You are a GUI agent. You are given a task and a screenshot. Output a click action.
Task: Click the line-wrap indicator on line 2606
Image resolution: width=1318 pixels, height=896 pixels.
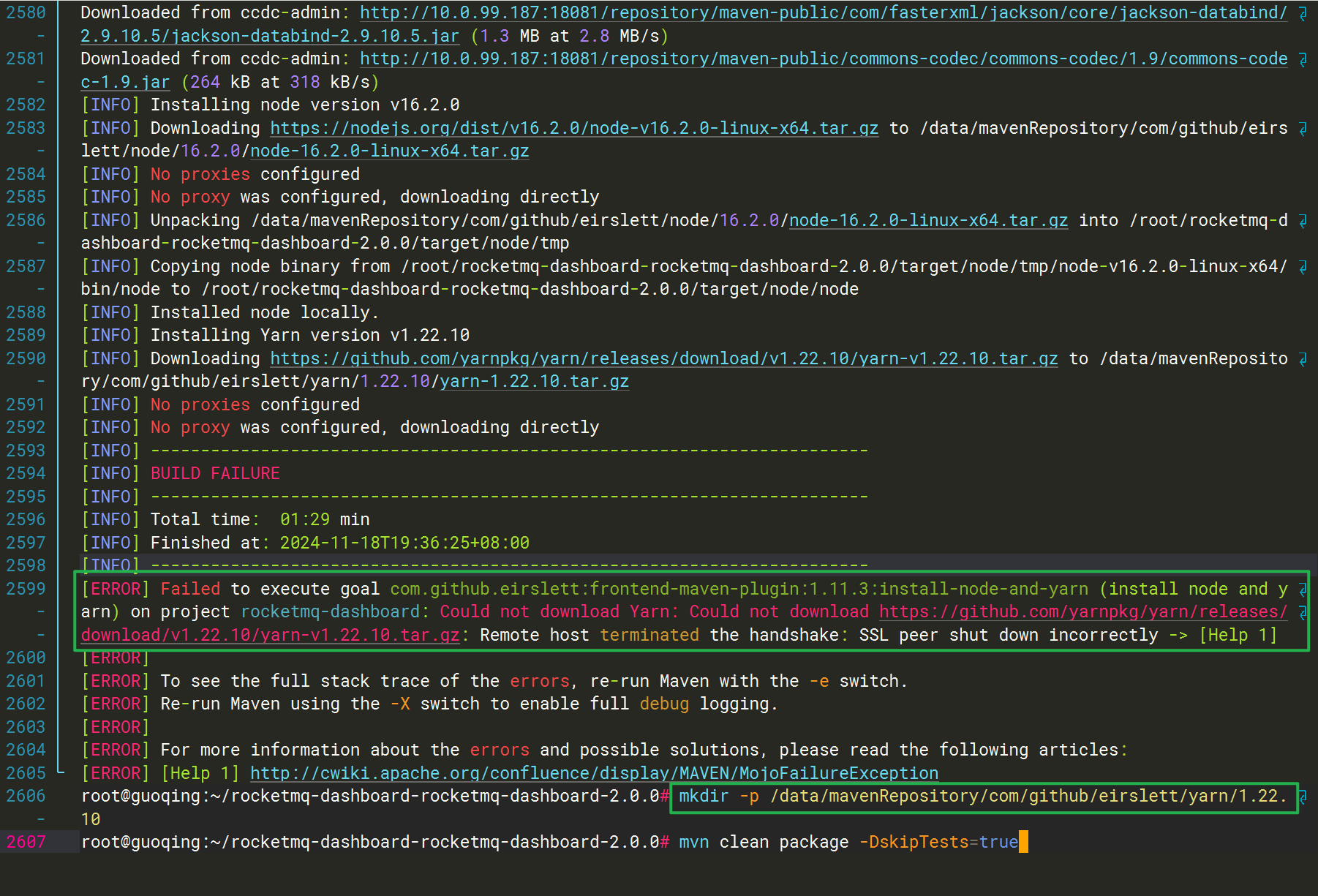[x=1303, y=797]
